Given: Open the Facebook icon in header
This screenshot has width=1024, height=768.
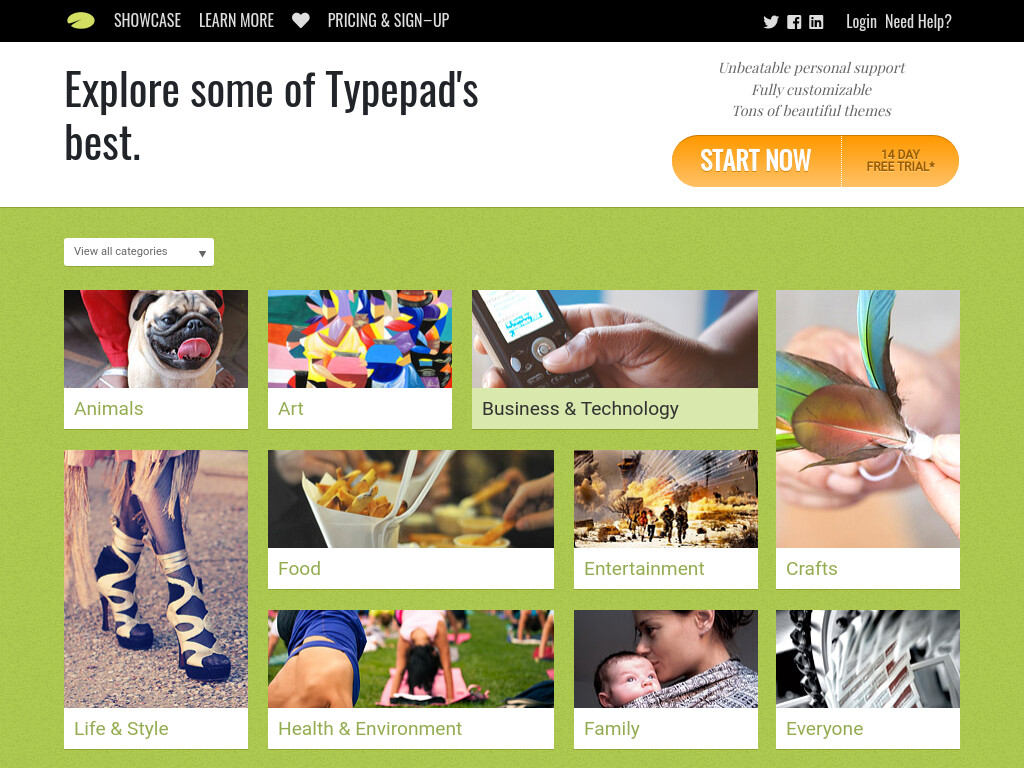Looking at the screenshot, I should [x=793, y=22].
